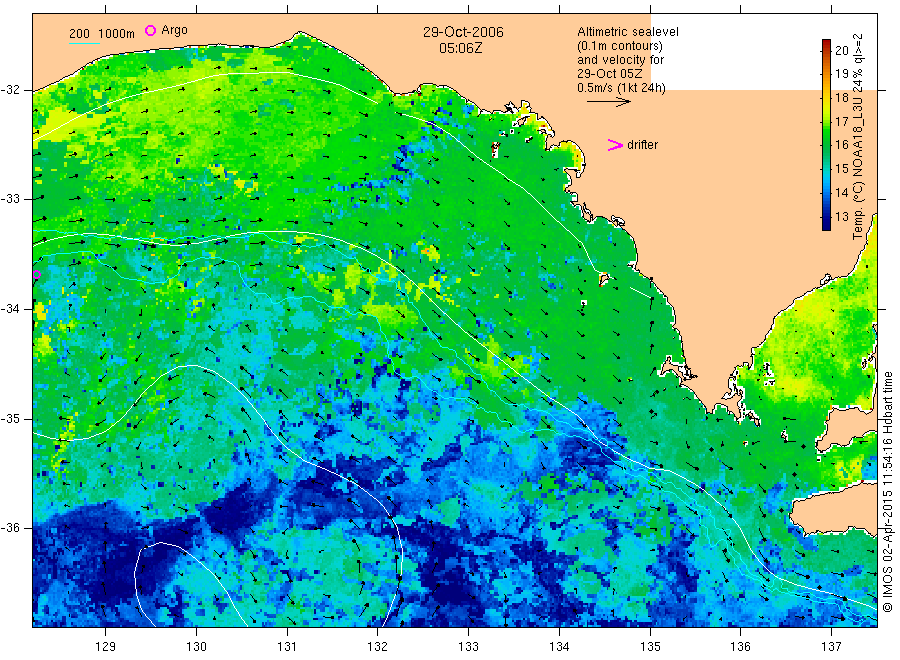The image size is (900, 660).
Task: Click the '(0.1m contours)' text
Action: 620,46
